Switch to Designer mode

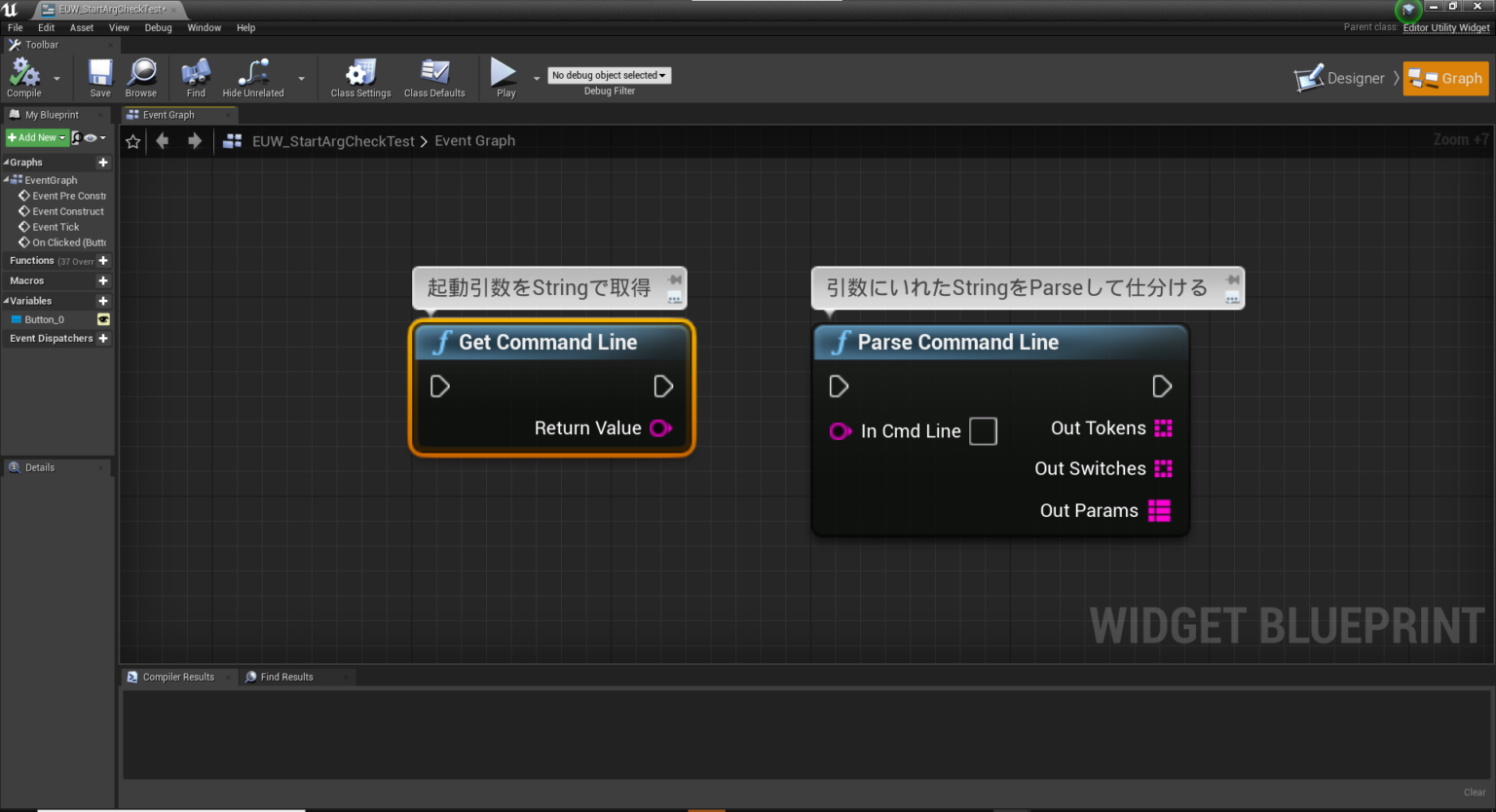pos(1340,79)
